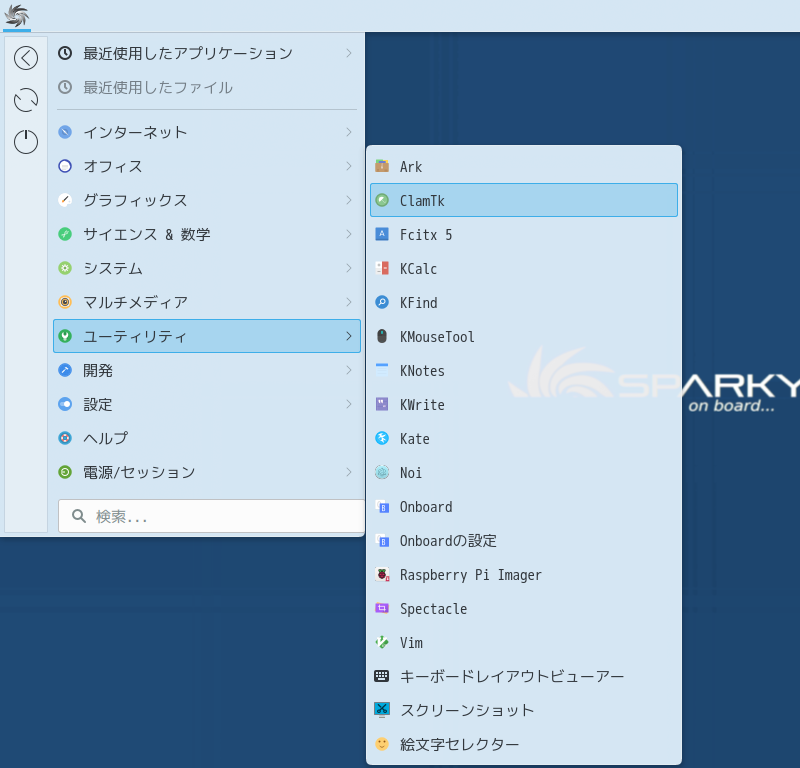Viewport: 800px width, 768px height.
Task: Expand the 電源/セッション submenu arrow
Action: coord(349,472)
